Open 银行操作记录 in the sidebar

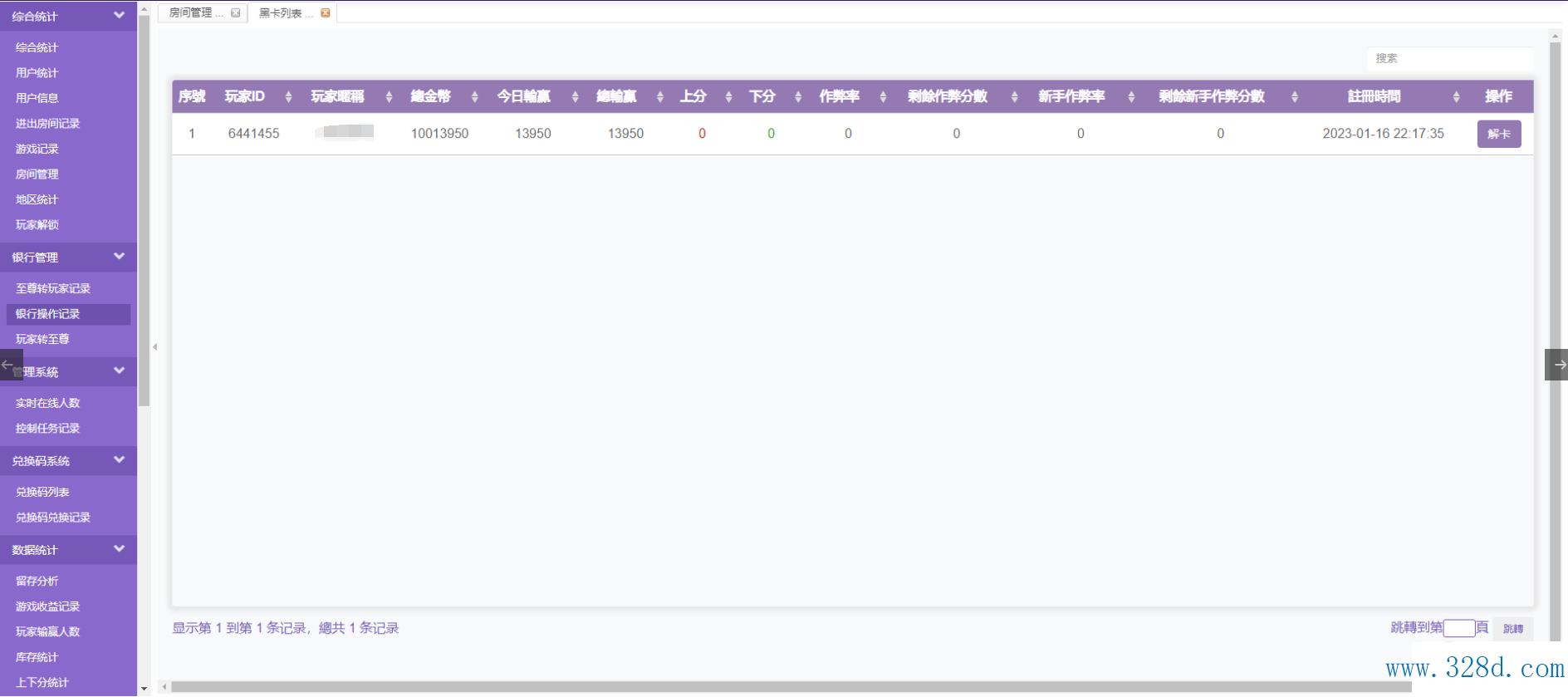(48, 314)
